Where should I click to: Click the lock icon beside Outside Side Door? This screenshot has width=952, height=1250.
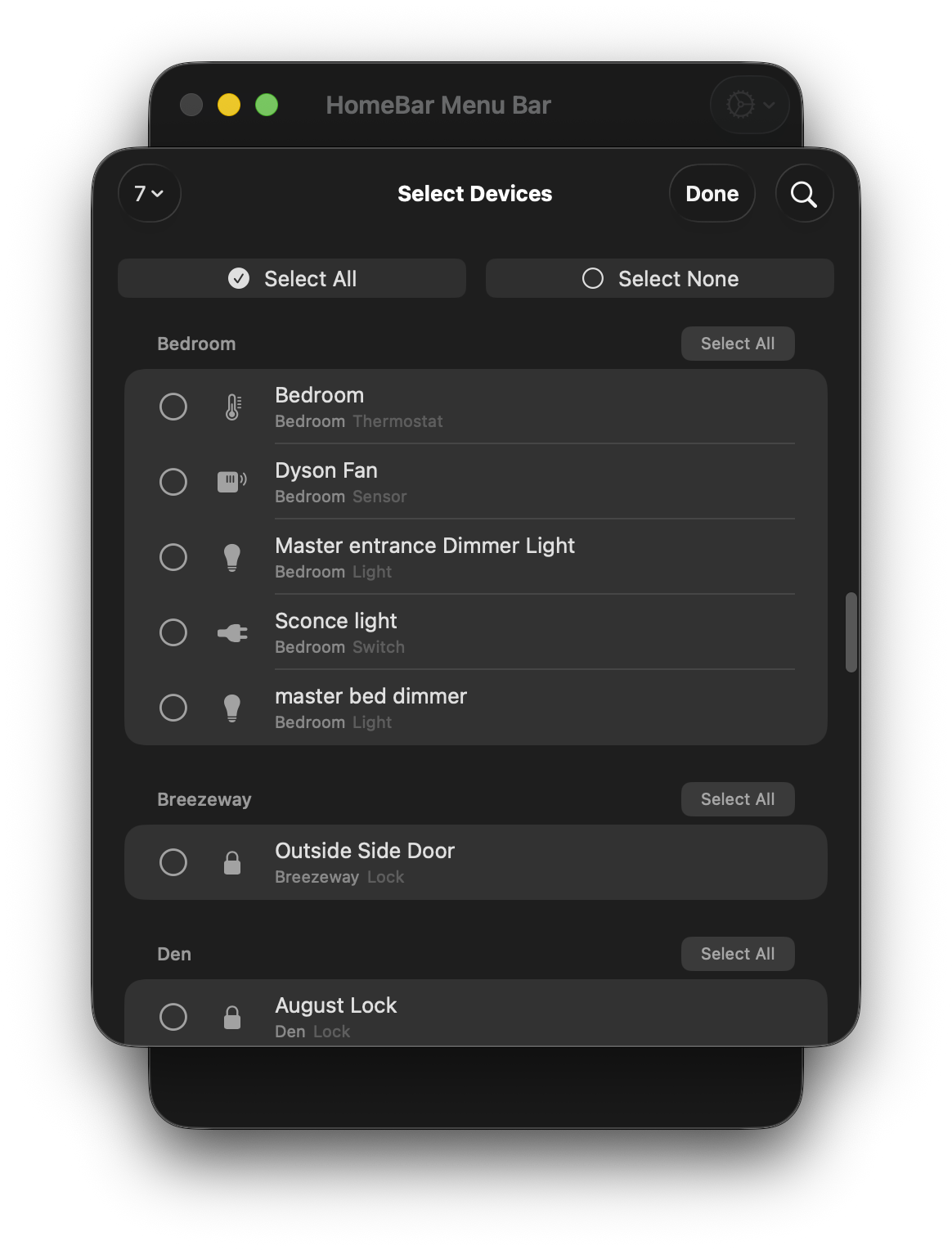232,861
